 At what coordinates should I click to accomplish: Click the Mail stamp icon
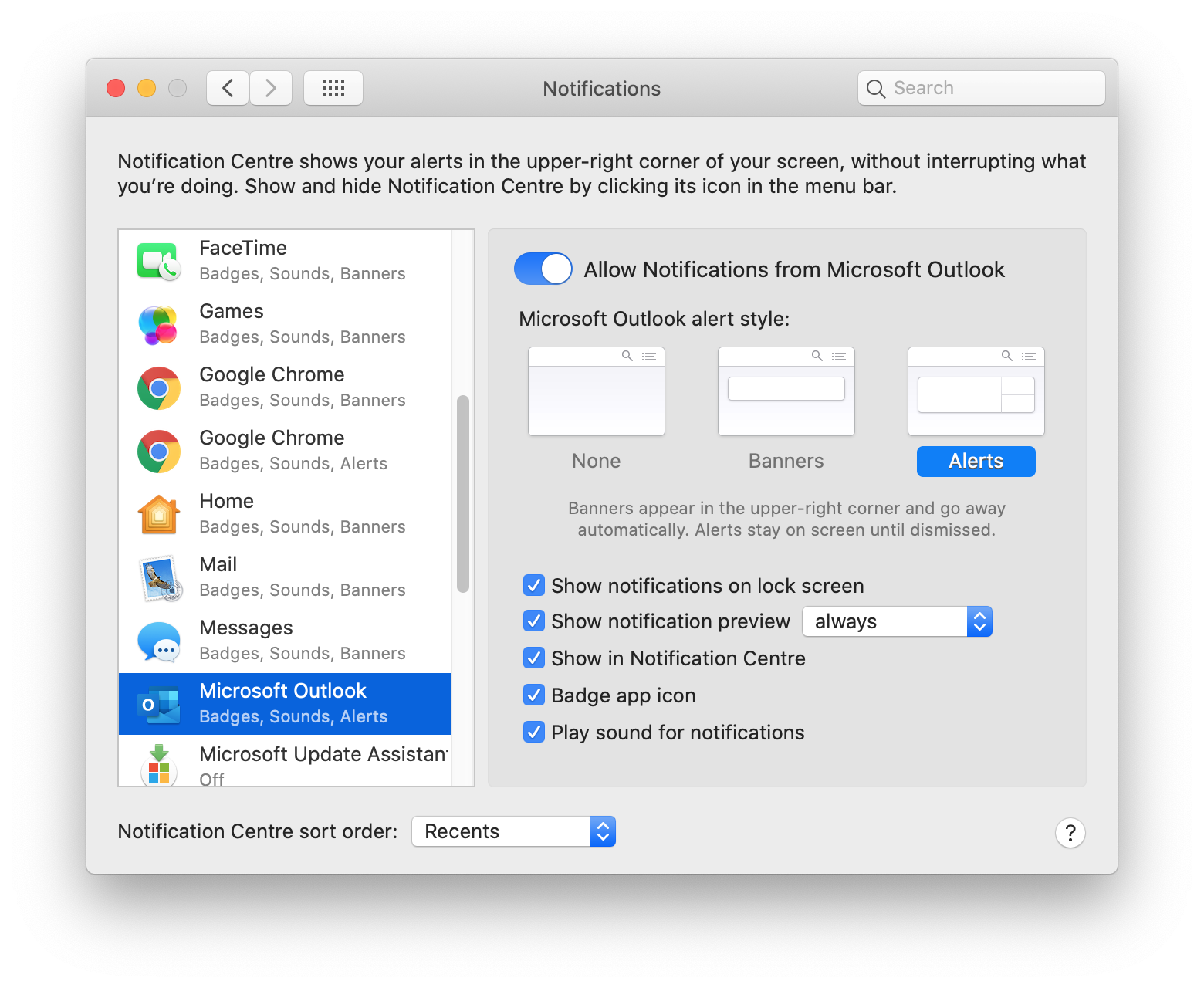(160, 578)
